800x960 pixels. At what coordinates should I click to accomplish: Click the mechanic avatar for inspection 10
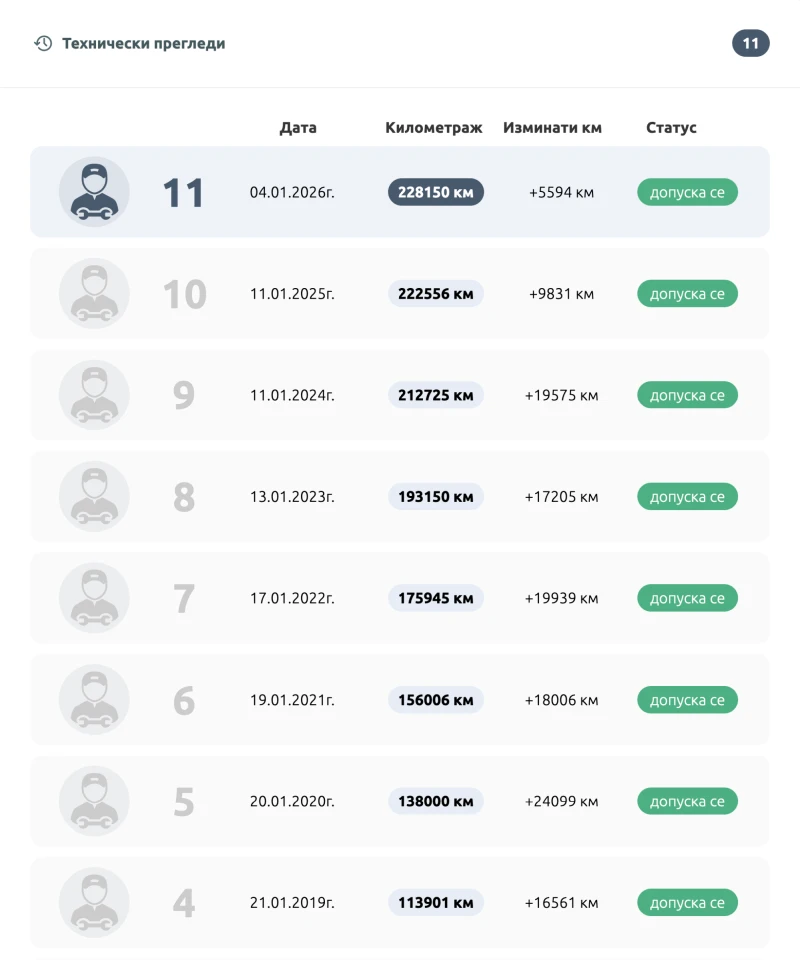[x=94, y=293]
